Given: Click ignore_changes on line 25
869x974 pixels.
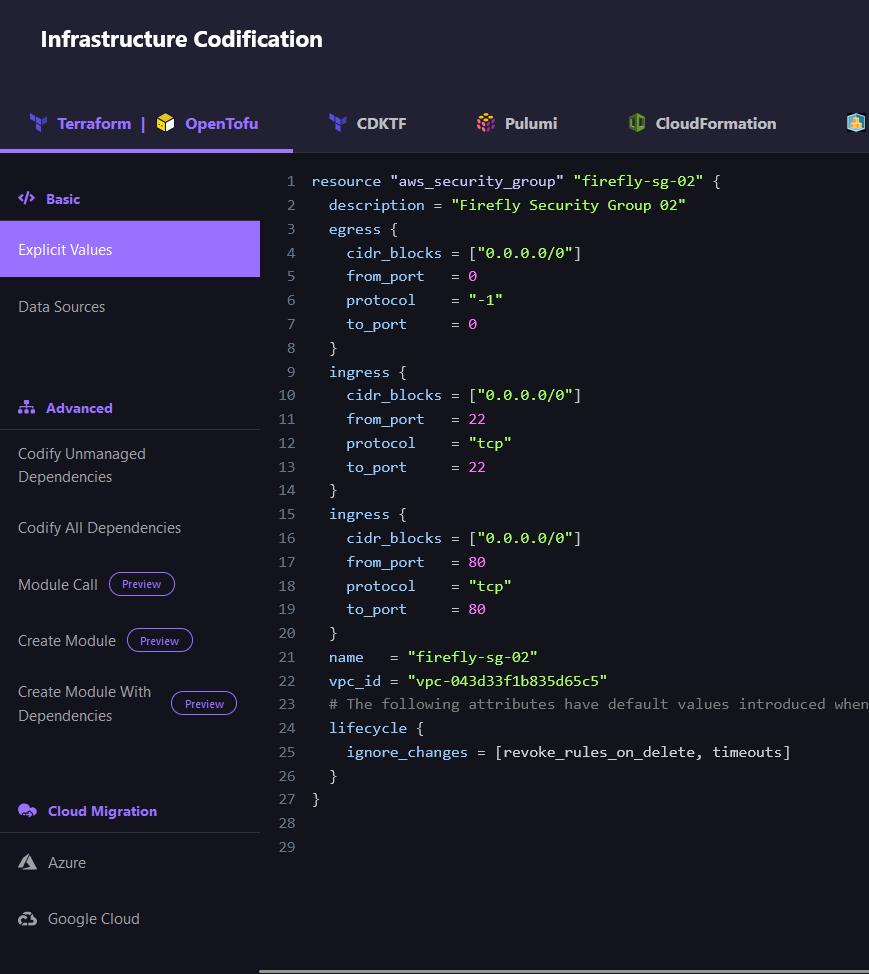Looking at the screenshot, I should [x=407, y=752].
